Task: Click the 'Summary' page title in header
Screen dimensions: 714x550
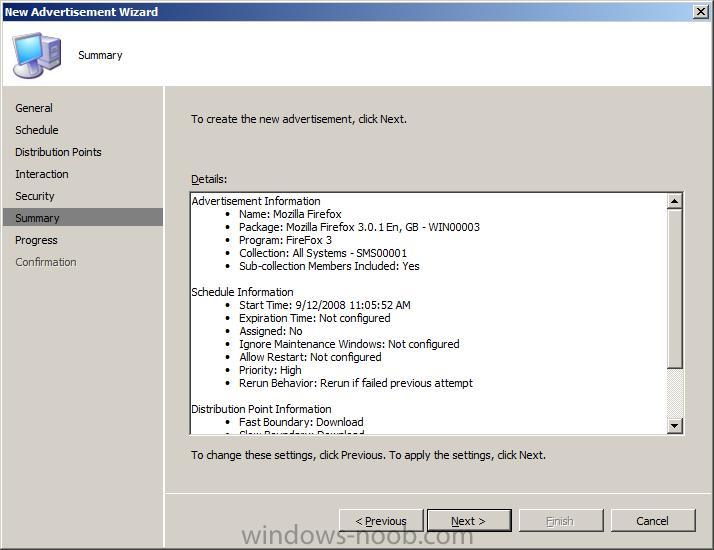Action: tap(100, 55)
